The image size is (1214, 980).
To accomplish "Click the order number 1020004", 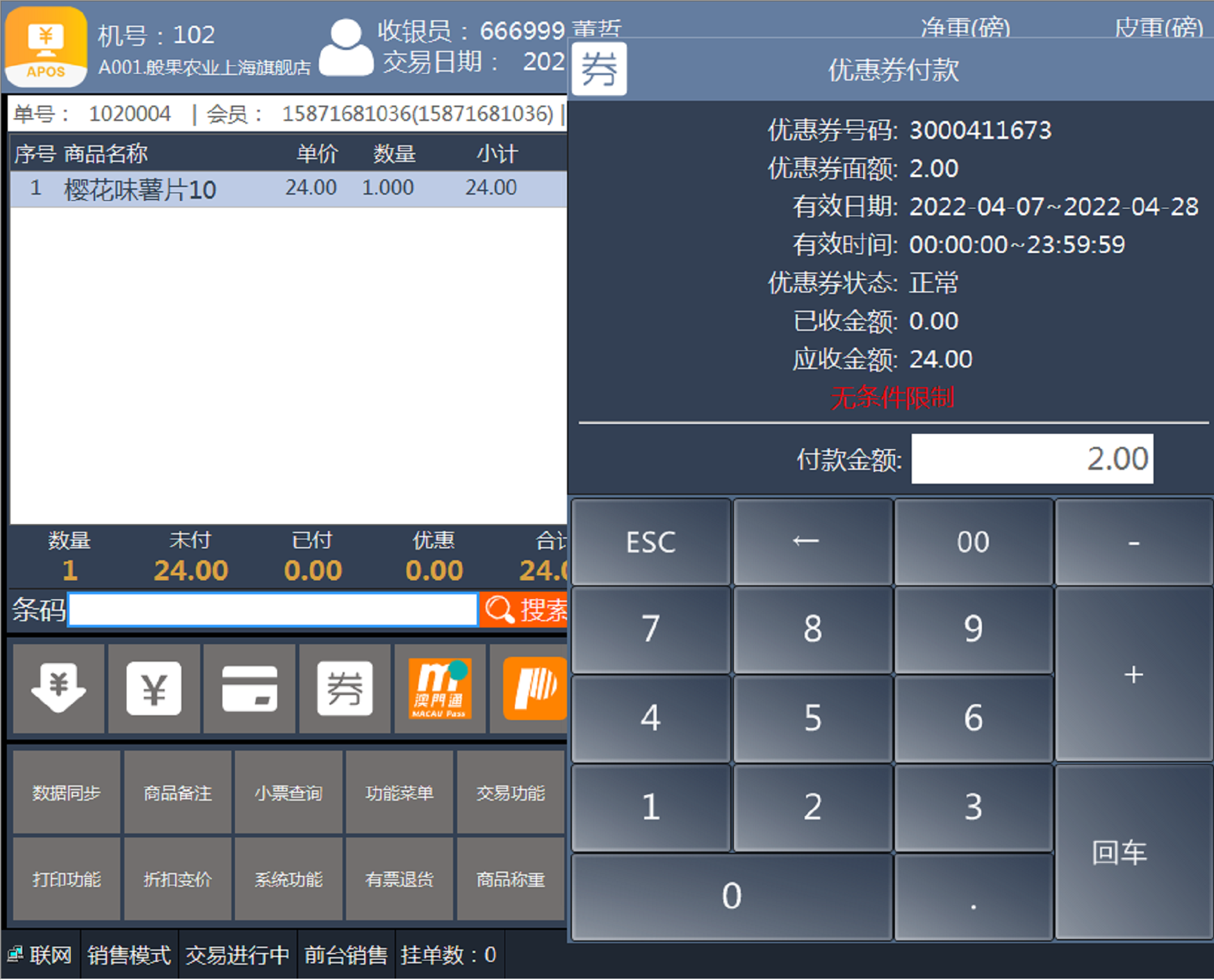I will point(130,113).
